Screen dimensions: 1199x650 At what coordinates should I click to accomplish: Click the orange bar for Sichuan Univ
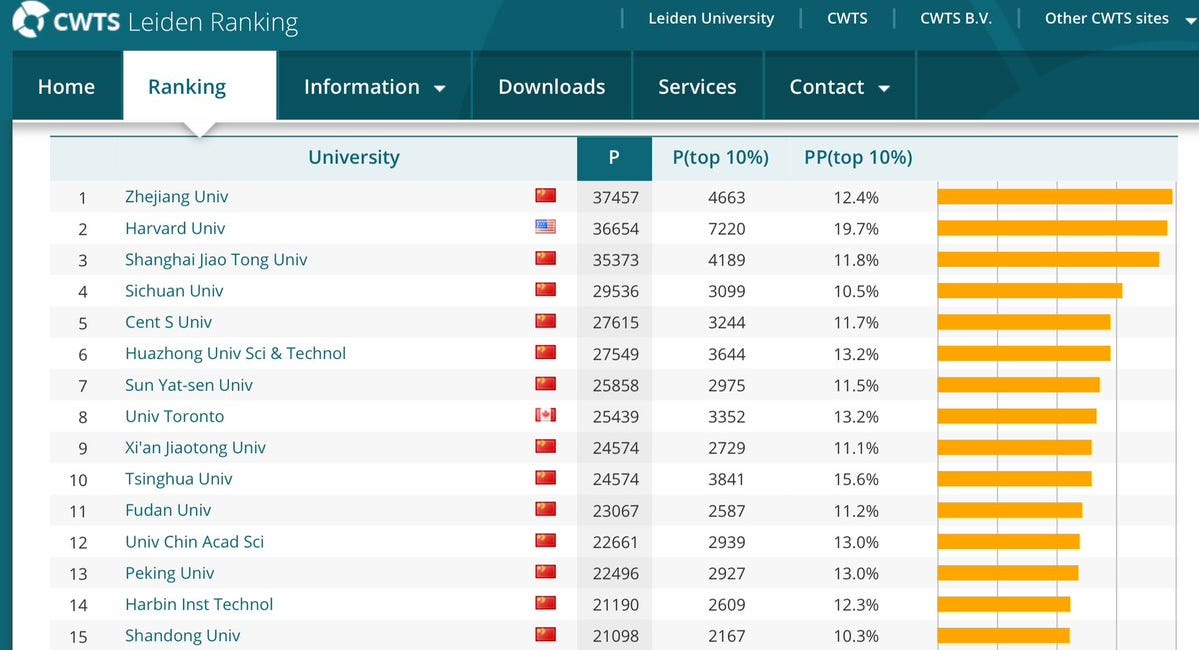pyautogui.click(x=1030, y=291)
